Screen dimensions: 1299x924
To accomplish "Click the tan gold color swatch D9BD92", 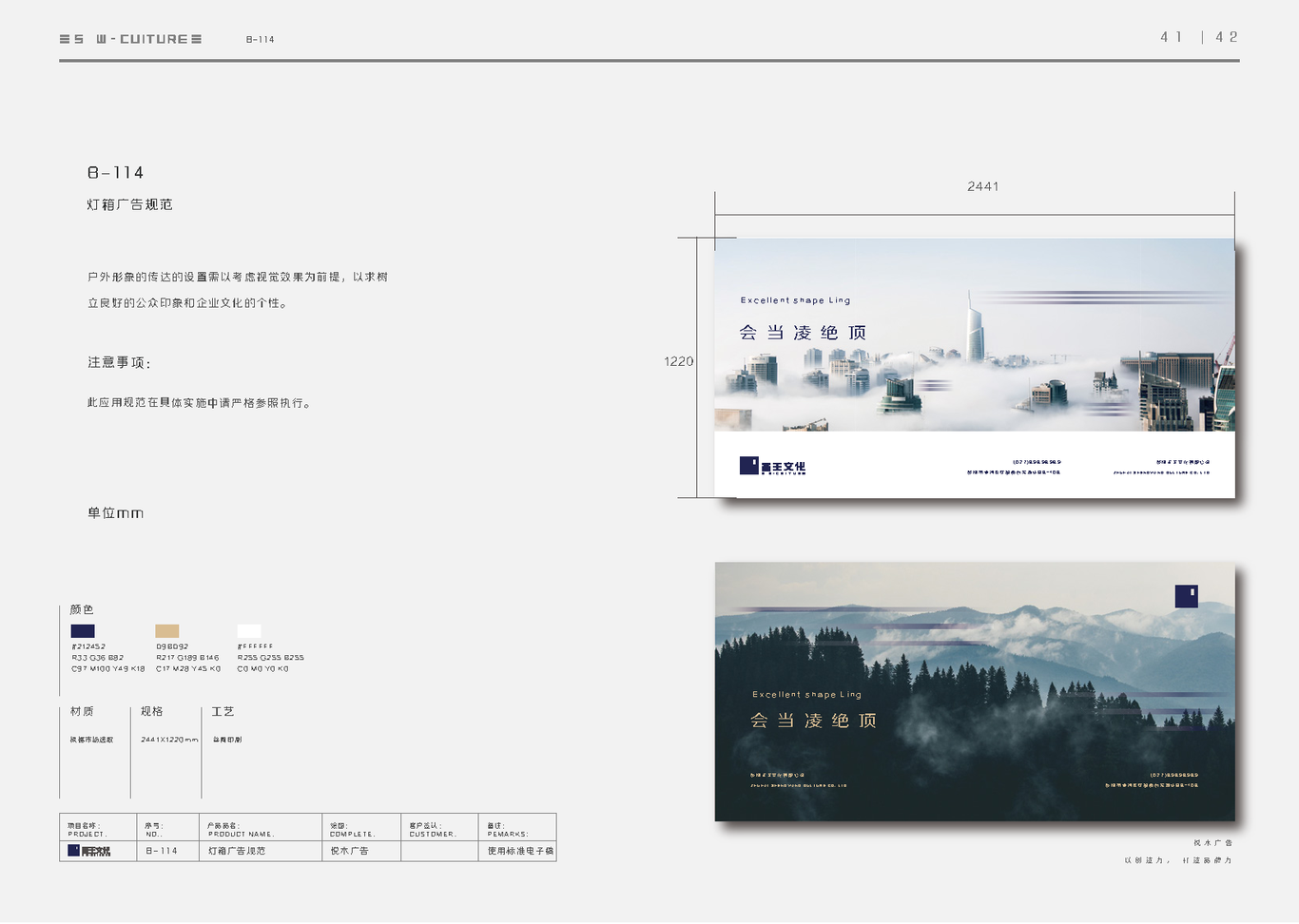I will click(x=166, y=631).
